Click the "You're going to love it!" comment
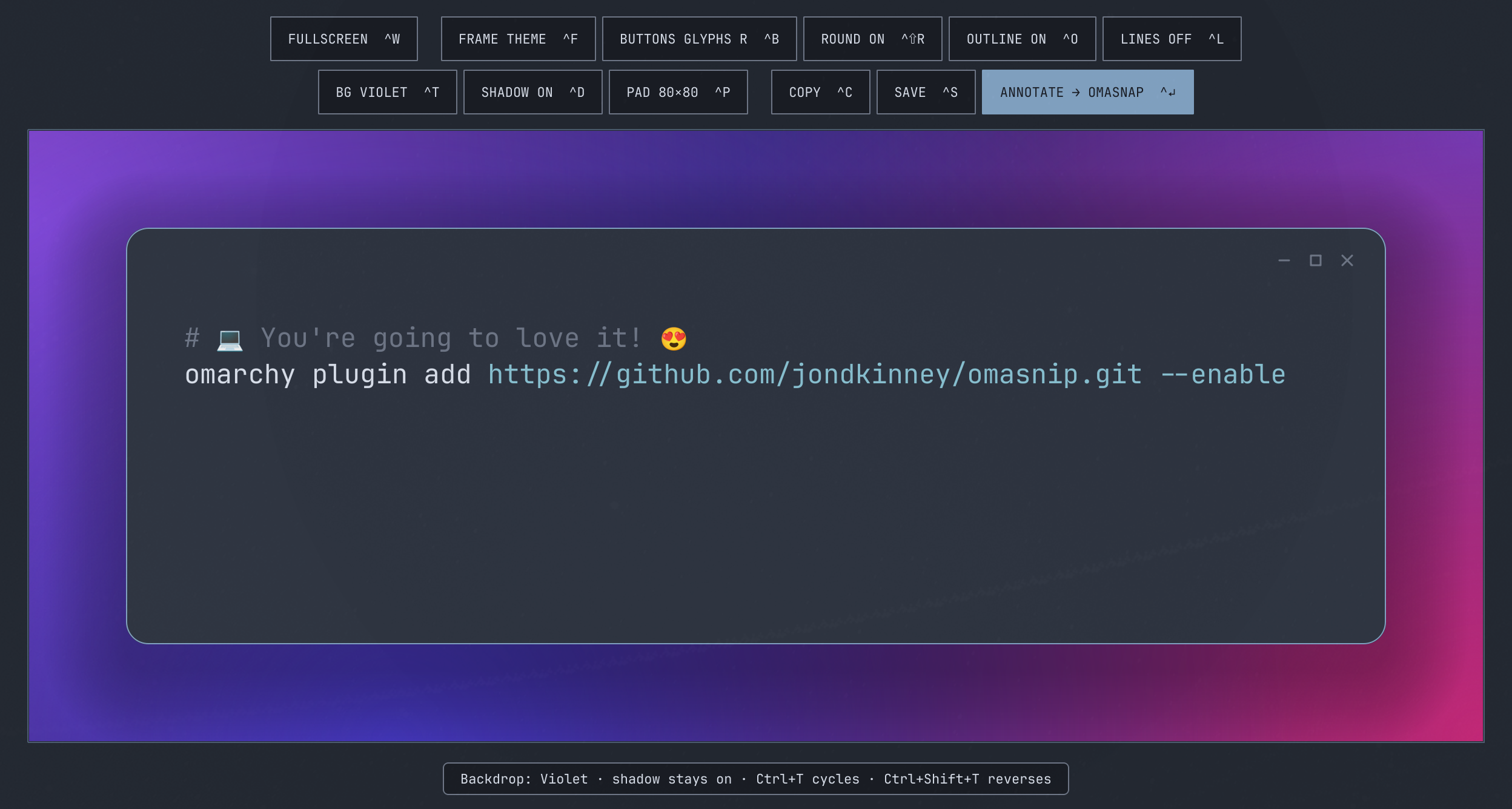This screenshot has width=1512, height=809. pos(451,338)
